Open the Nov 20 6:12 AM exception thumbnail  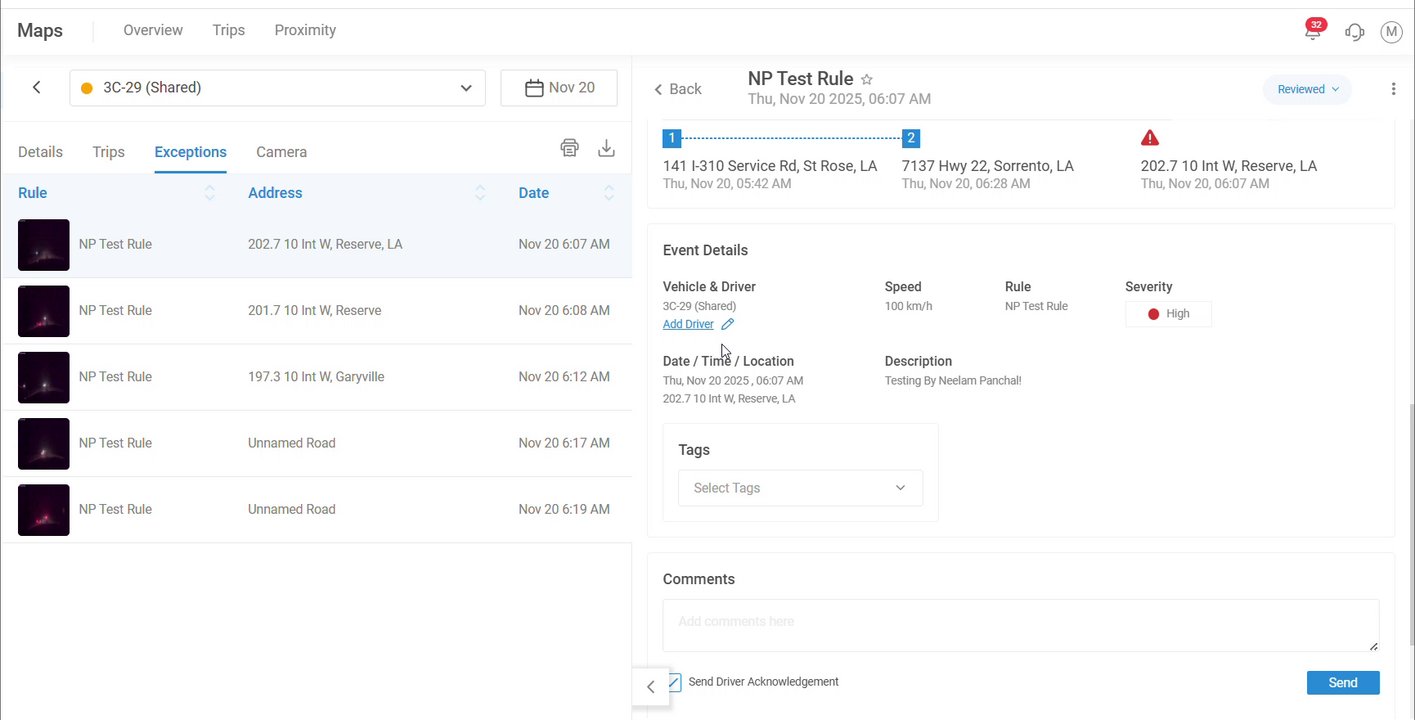(x=44, y=377)
